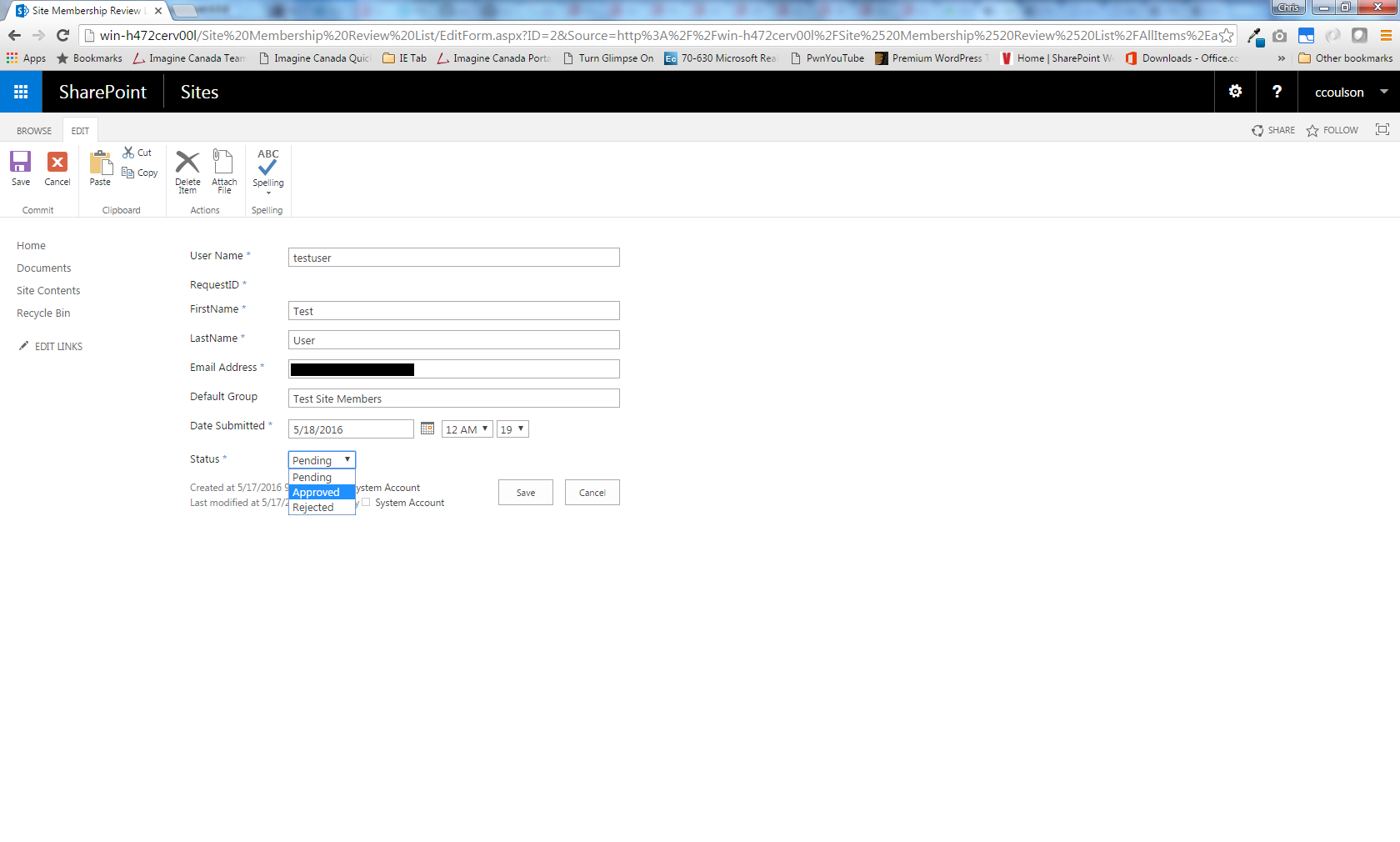
Task: Open the settings gear menu
Action: click(x=1235, y=92)
